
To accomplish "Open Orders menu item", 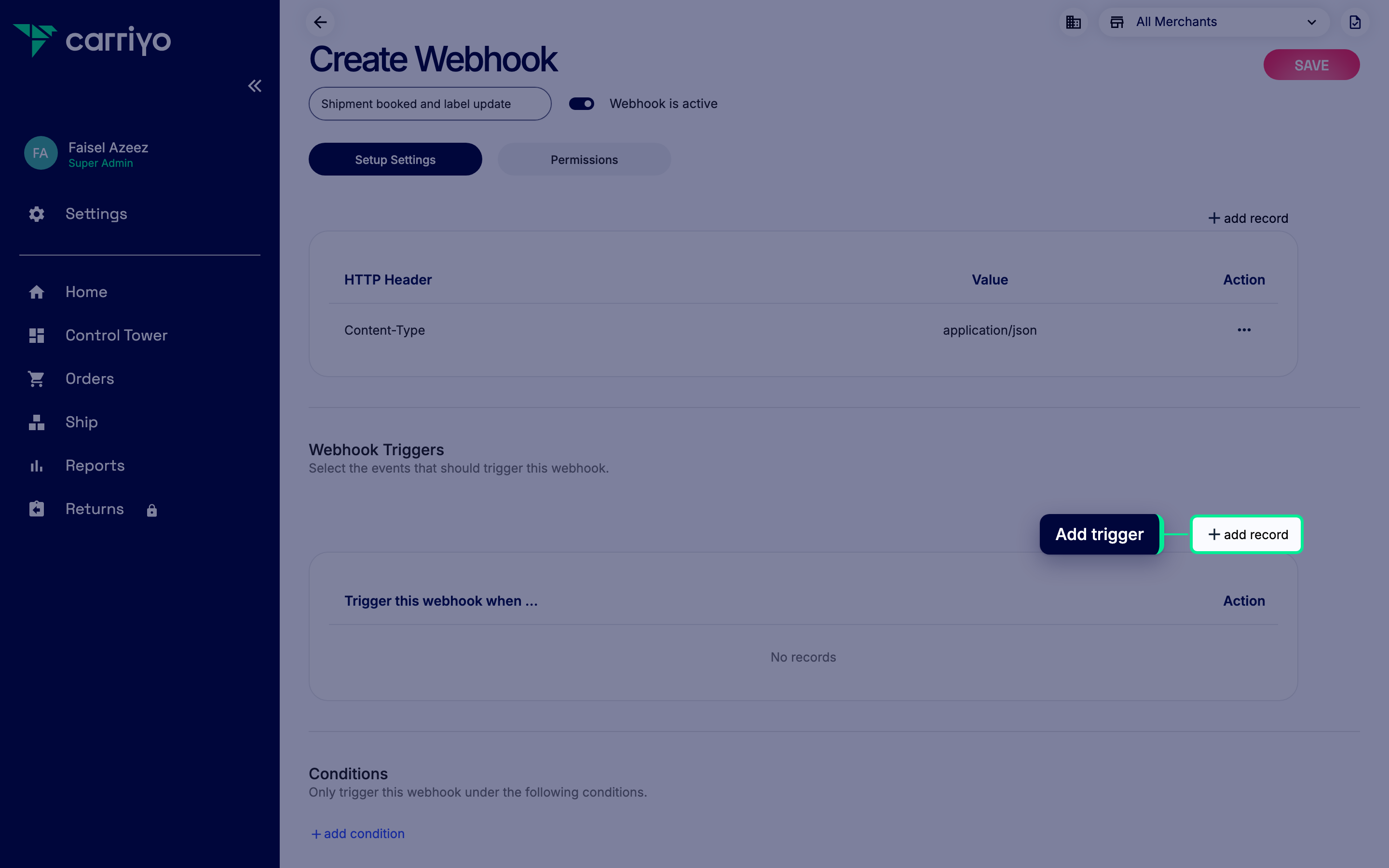I will tap(90, 379).
